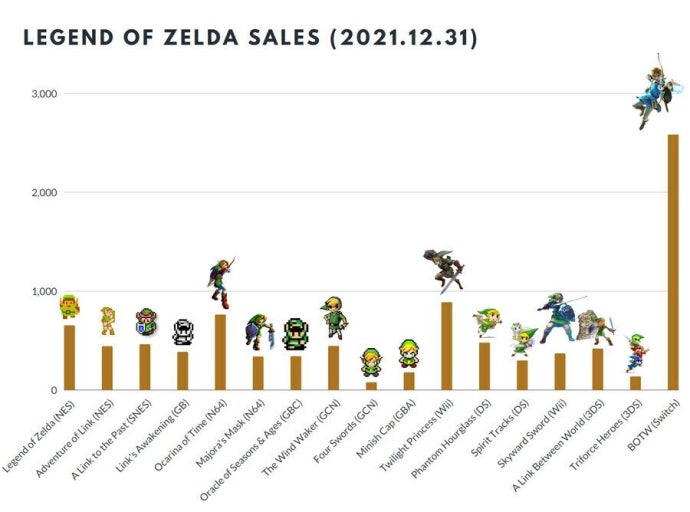
Task: Click the Legend of Zelda (NES) bar
Action: 69,357
